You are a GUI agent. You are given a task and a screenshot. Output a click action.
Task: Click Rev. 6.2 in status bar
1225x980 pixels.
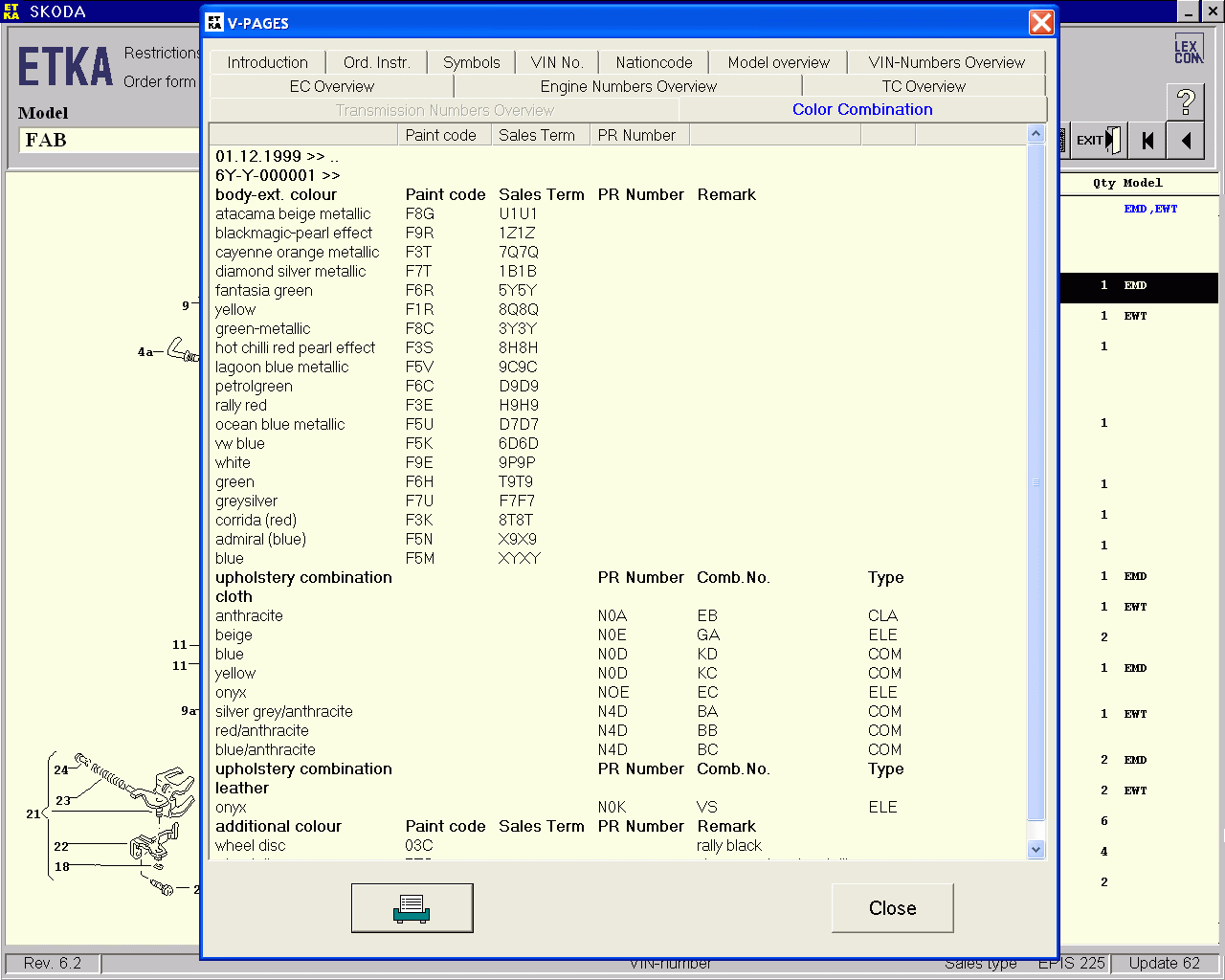coord(53,963)
